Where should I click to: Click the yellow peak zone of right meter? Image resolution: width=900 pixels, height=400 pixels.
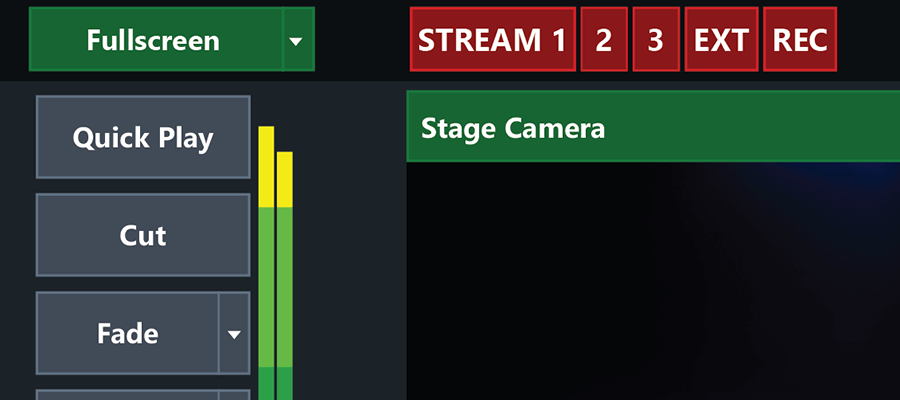284,180
